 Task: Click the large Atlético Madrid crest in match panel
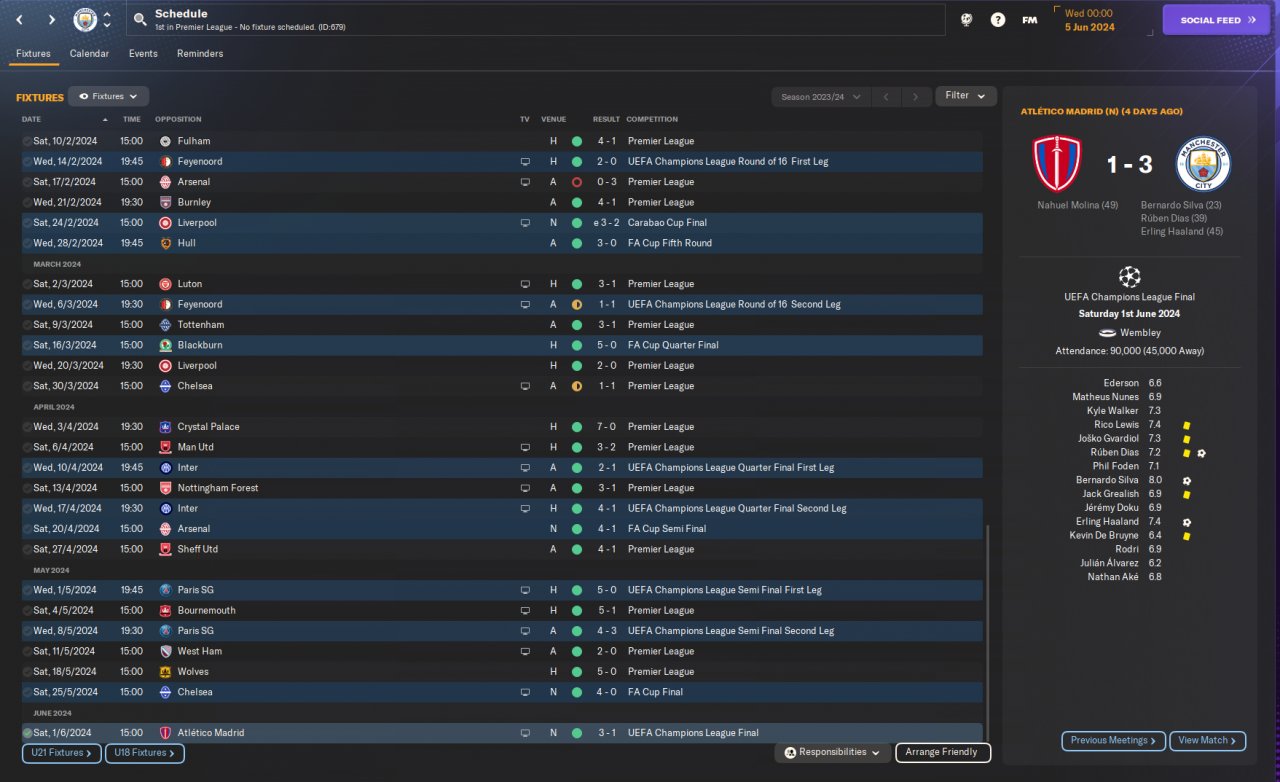coord(1057,164)
